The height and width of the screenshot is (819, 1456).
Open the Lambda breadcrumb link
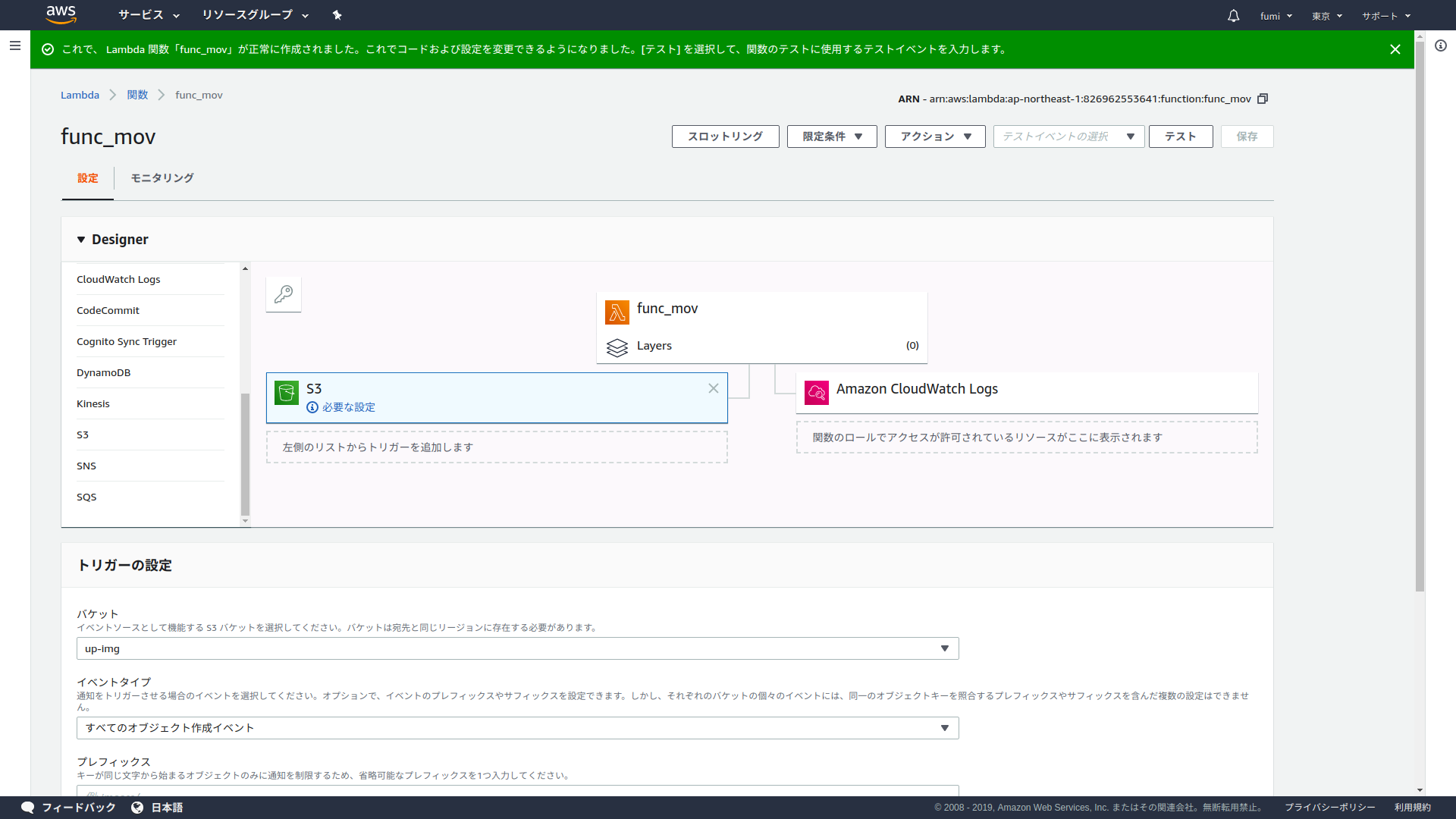[x=80, y=95]
